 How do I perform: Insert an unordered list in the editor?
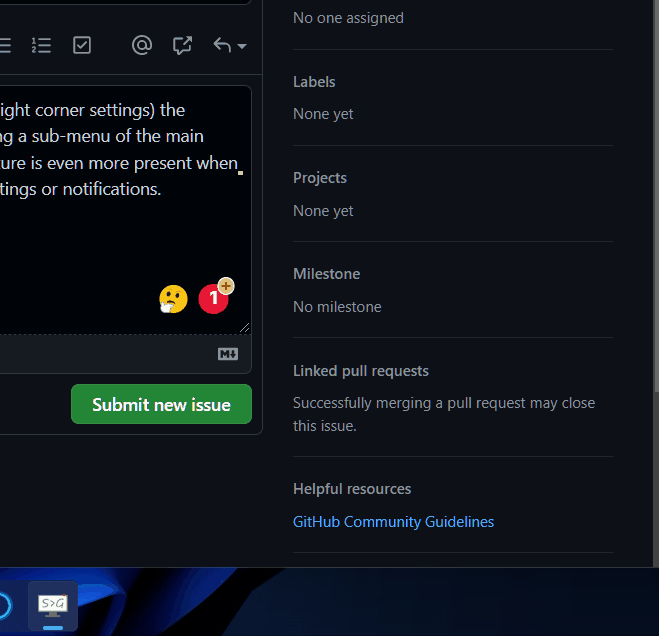pos(5,45)
